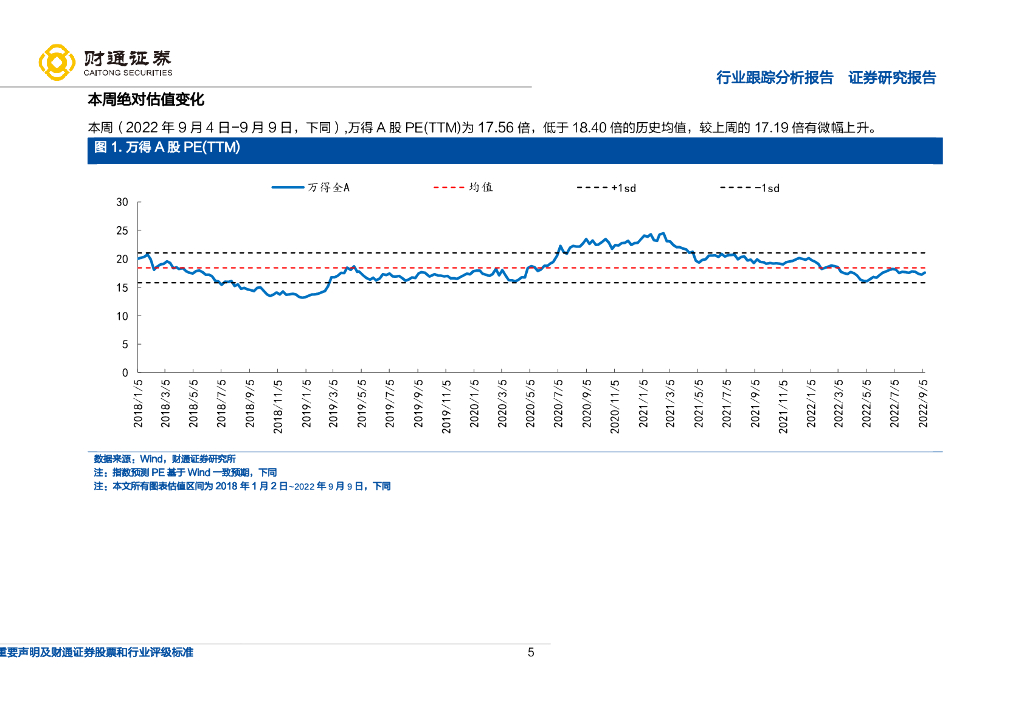1024x724 pixels.
Task: Select the 行业跟踪分析报告 header label
Action: (x=775, y=78)
